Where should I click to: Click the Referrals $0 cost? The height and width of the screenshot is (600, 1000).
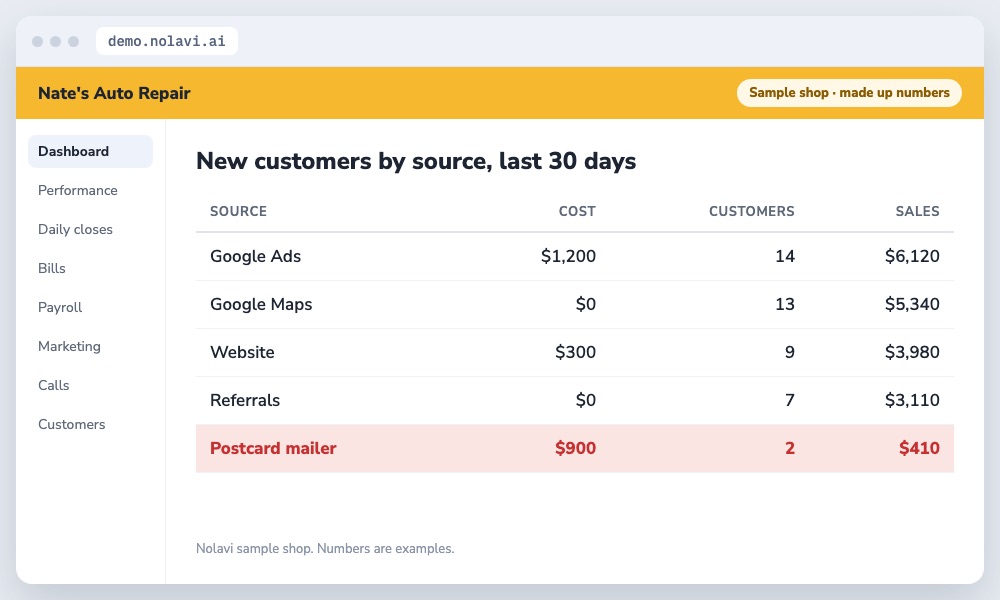pyautogui.click(x=585, y=400)
